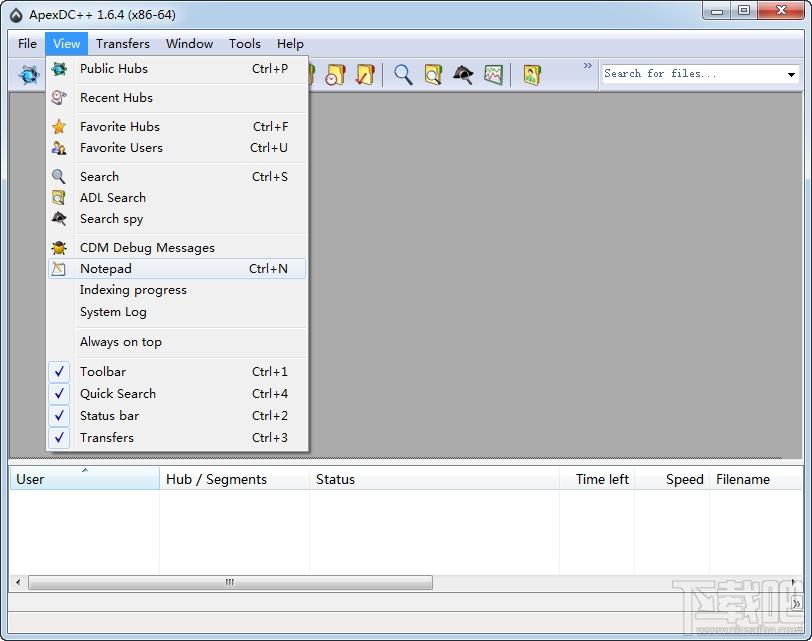Toggle the Status bar checkmark
This screenshot has width=812, height=641.
[59, 416]
